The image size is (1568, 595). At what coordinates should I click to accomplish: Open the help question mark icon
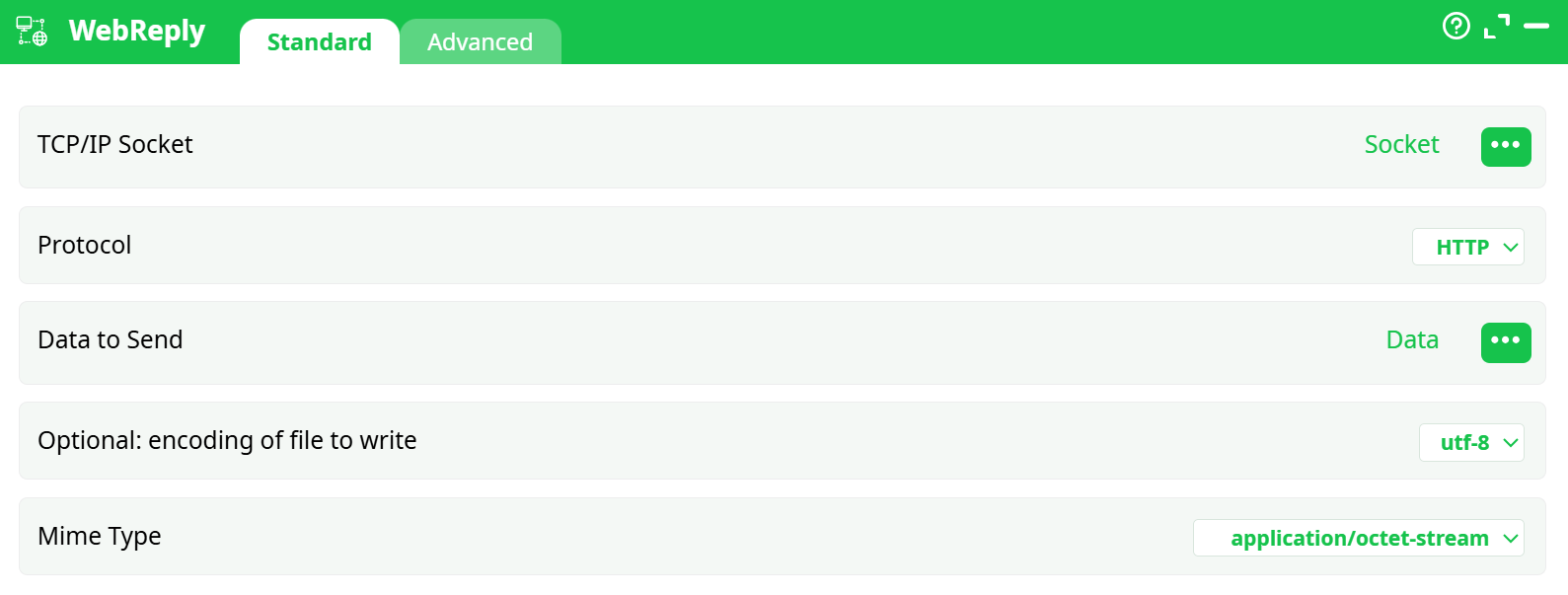pyautogui.click(x=1456, y=26)
